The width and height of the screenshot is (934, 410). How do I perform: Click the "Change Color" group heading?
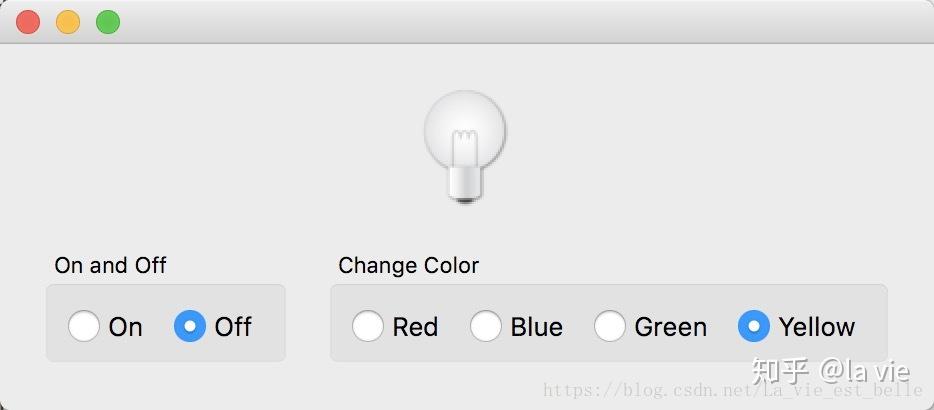(x=408, y=265)
